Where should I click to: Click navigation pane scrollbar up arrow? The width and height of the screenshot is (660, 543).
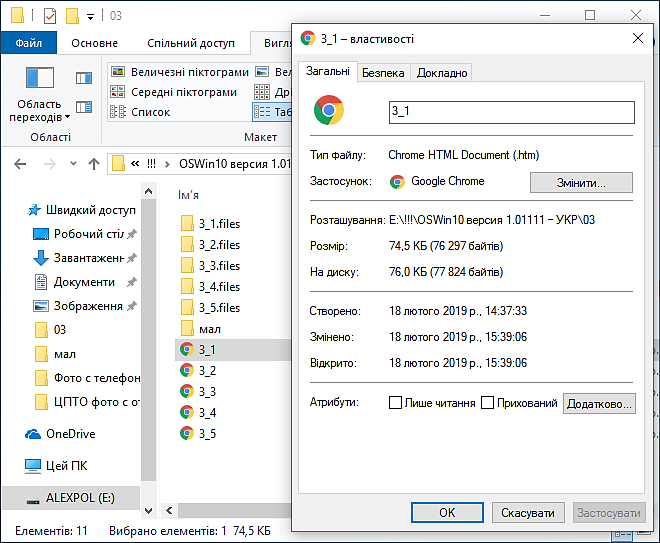click(x=149, y=192)
